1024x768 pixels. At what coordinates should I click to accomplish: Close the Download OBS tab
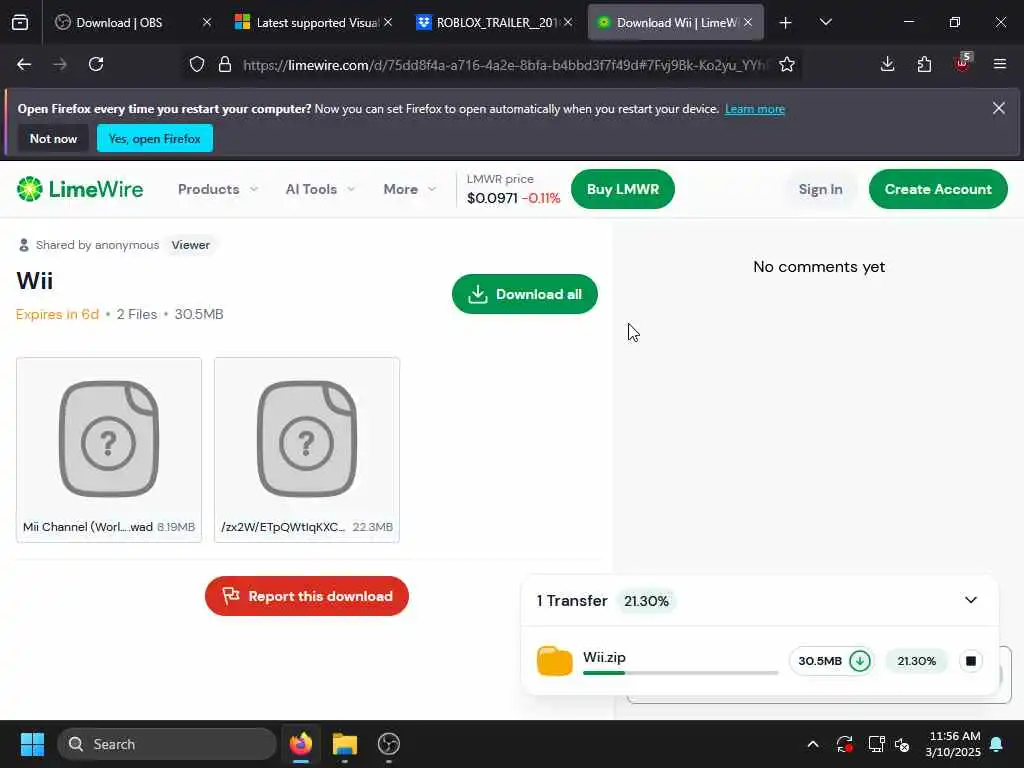pyautogui.click(x=207, y=22)
